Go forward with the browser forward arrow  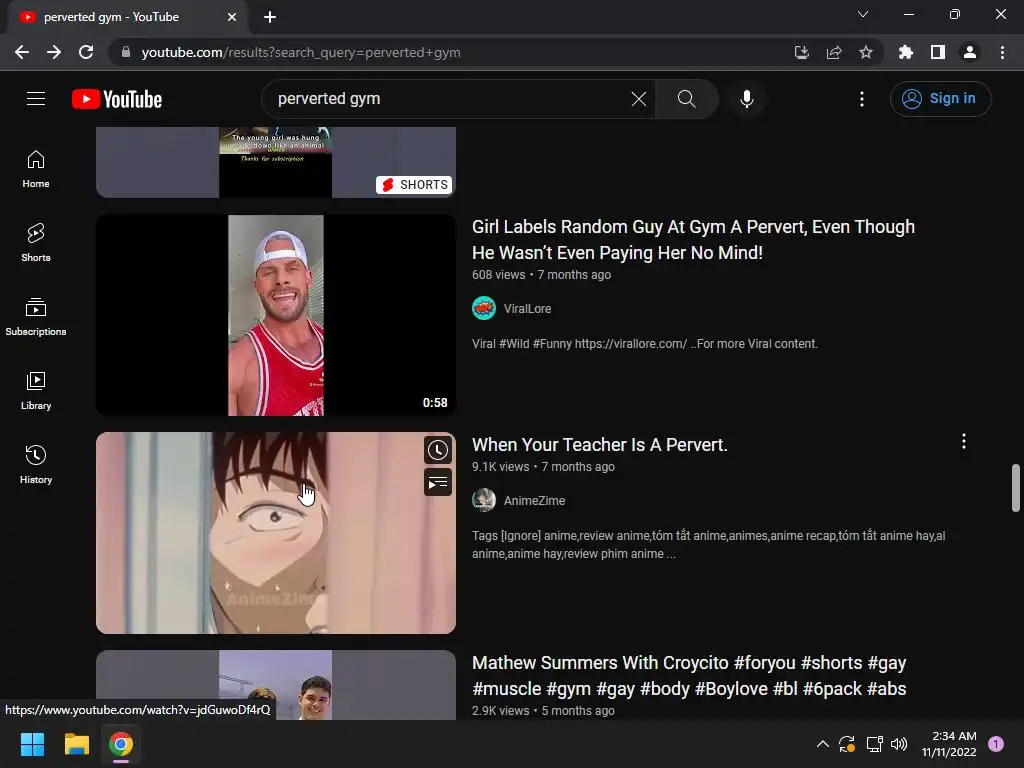[x=54, y=52]
